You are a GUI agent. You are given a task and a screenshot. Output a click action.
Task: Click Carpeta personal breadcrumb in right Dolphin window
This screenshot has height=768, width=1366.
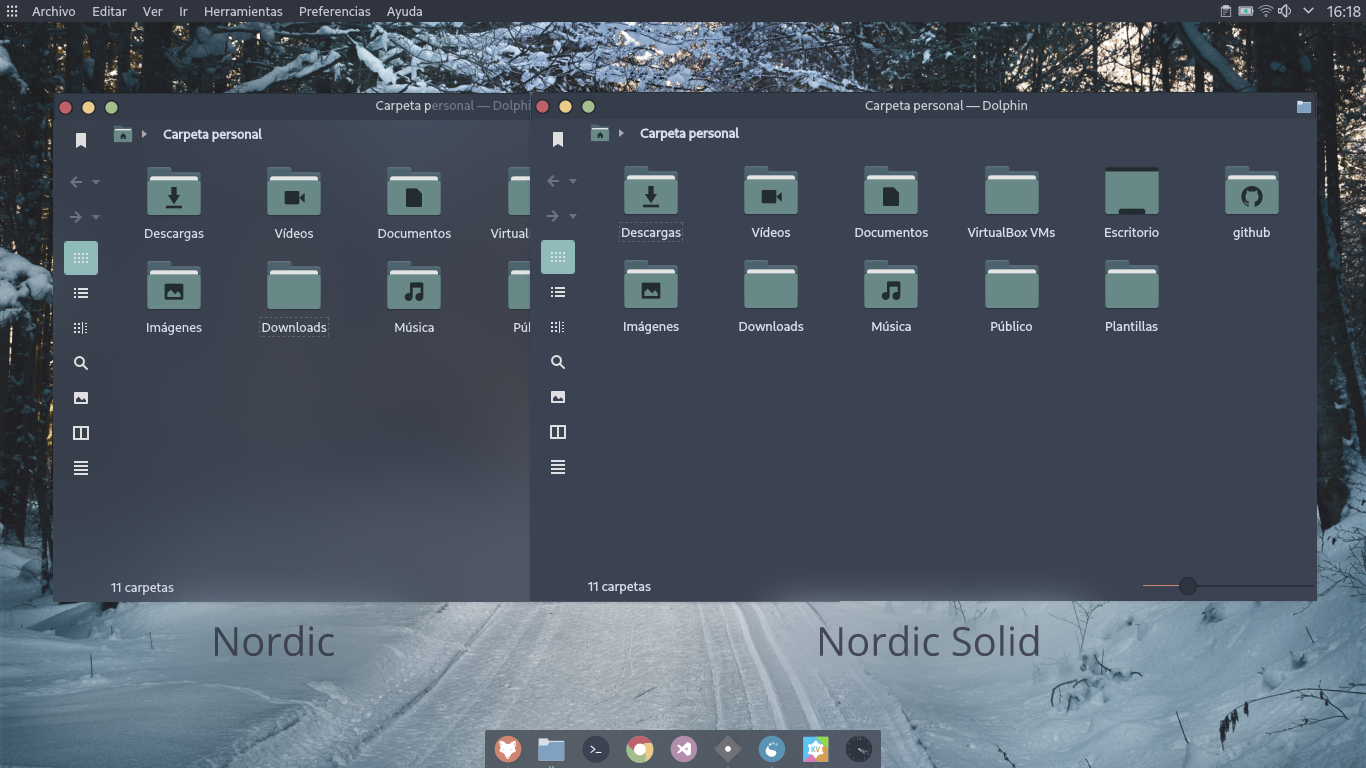coord(689,133)
